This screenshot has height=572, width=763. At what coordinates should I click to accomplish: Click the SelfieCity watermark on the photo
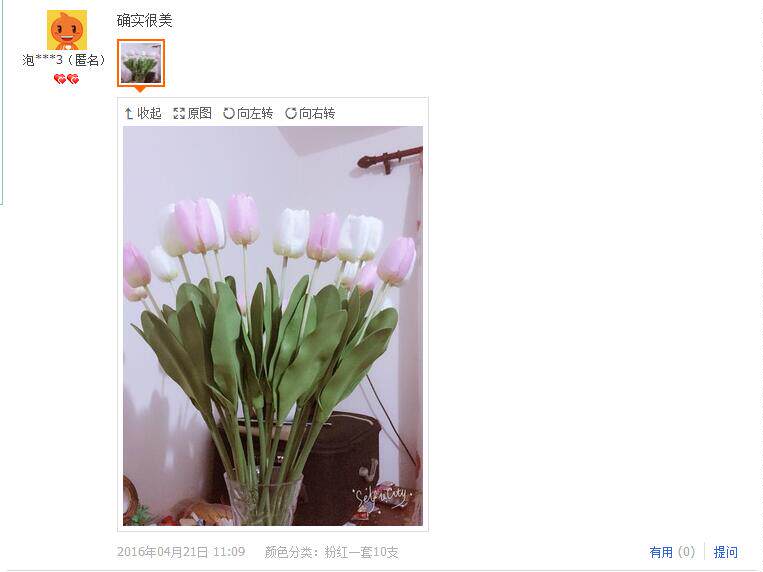coord(381,496)
